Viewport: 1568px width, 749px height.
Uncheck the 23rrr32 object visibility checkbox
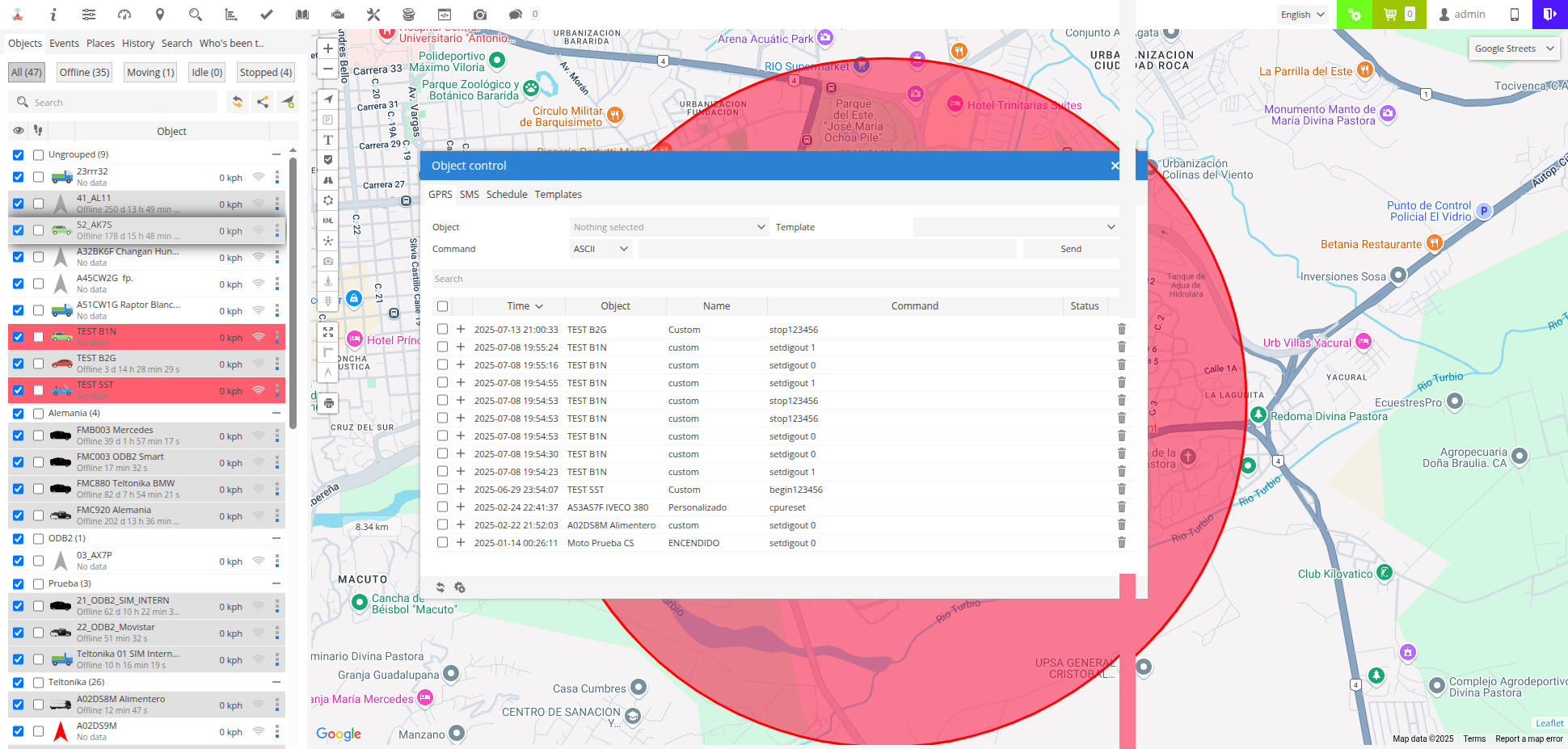click(19, 176)
